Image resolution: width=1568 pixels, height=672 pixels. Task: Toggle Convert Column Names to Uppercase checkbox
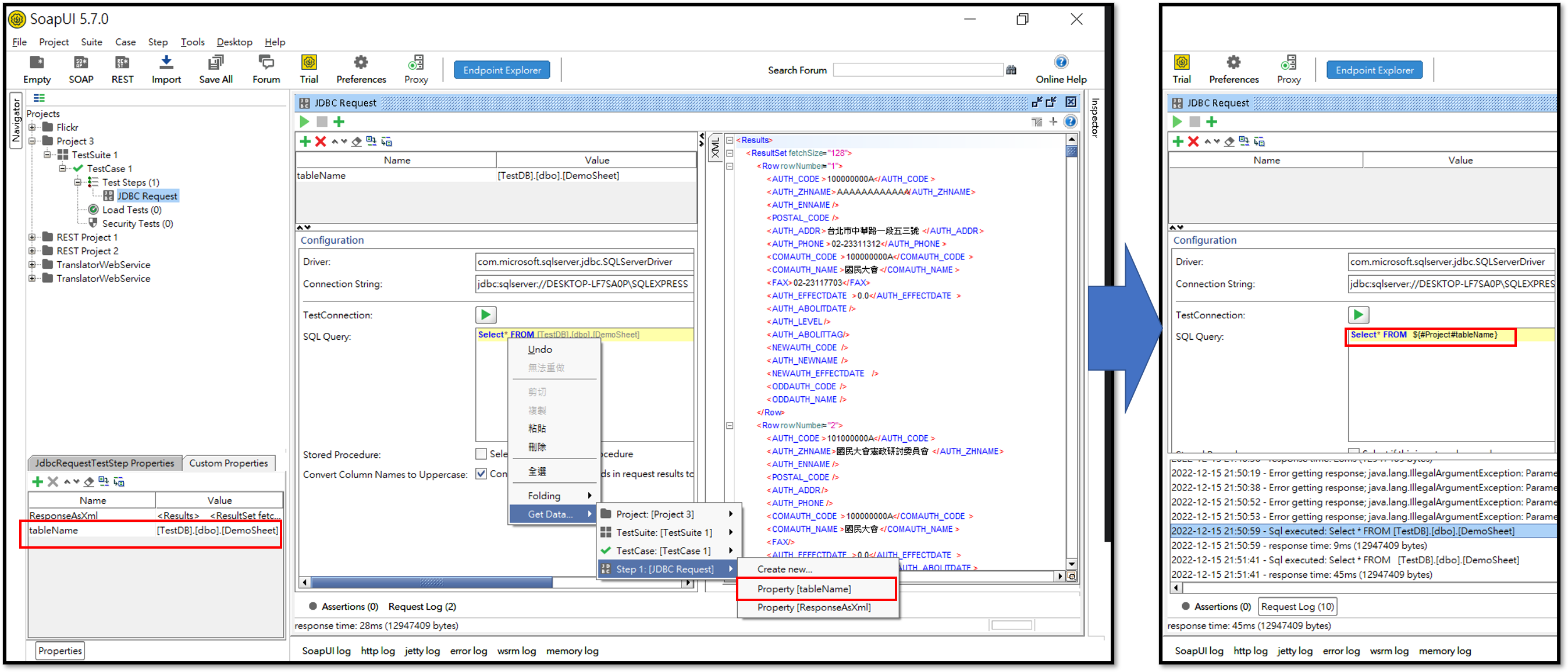(481, 474)
